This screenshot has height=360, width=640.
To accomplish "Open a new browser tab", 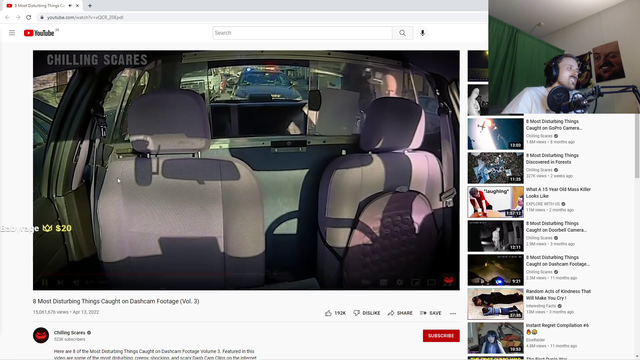I will [90, 6].
